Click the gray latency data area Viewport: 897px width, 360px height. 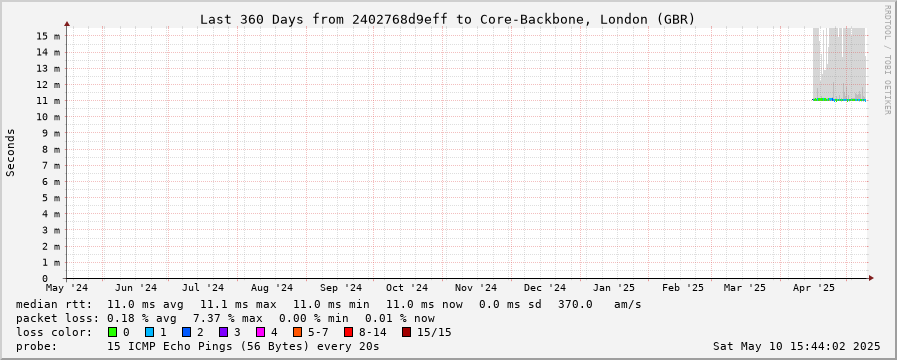(x=840, y=63)
